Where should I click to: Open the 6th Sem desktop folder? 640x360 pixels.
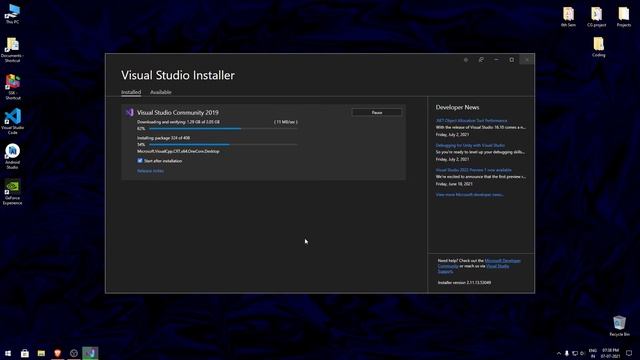(568, 17)
